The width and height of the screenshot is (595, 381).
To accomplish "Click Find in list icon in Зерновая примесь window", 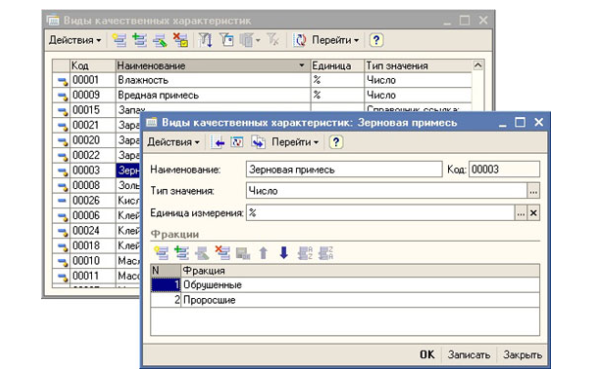I will pos(219,142).
